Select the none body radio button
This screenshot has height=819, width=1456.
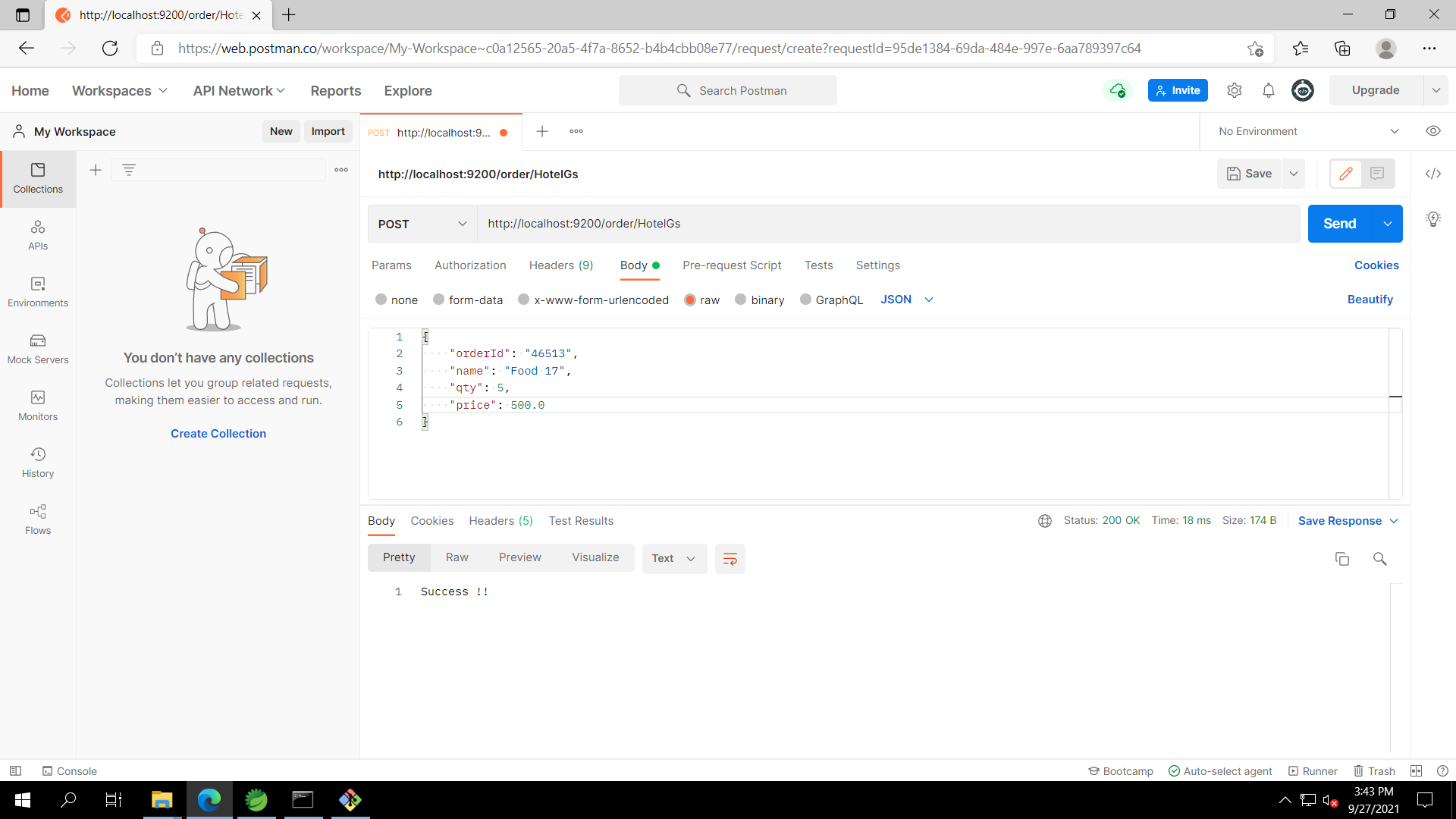coord(381,300)
